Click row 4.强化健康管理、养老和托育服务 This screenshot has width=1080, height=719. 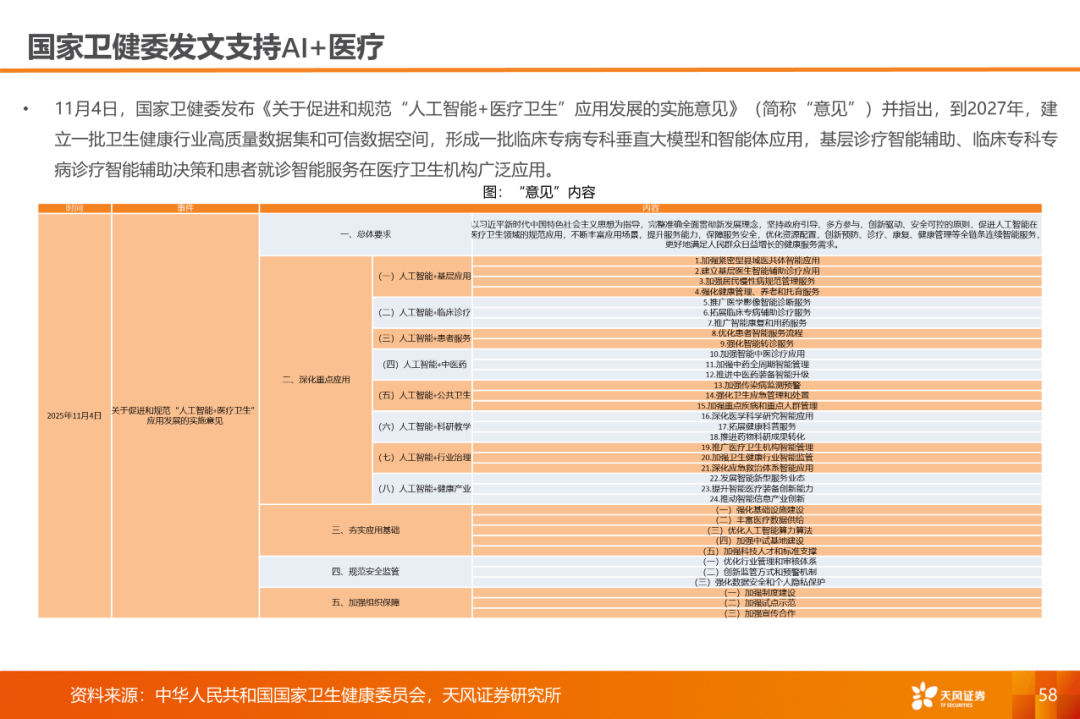click(757, 292)
